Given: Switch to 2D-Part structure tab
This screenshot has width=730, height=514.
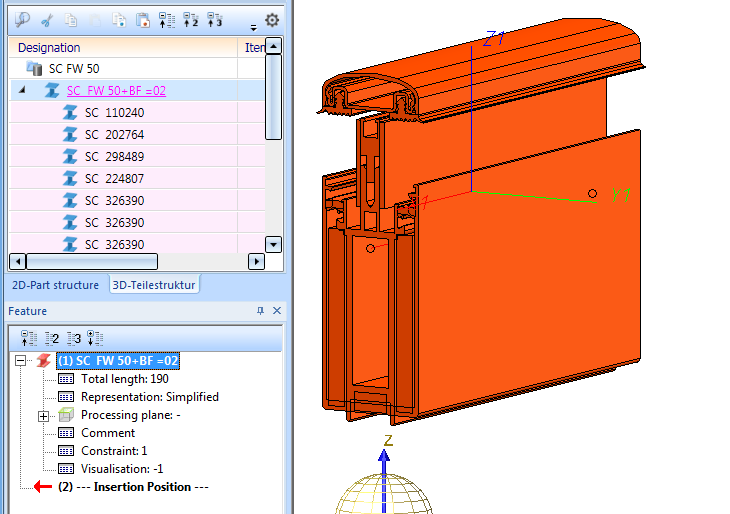Looking at the screenshot, I should click(55, 285).
